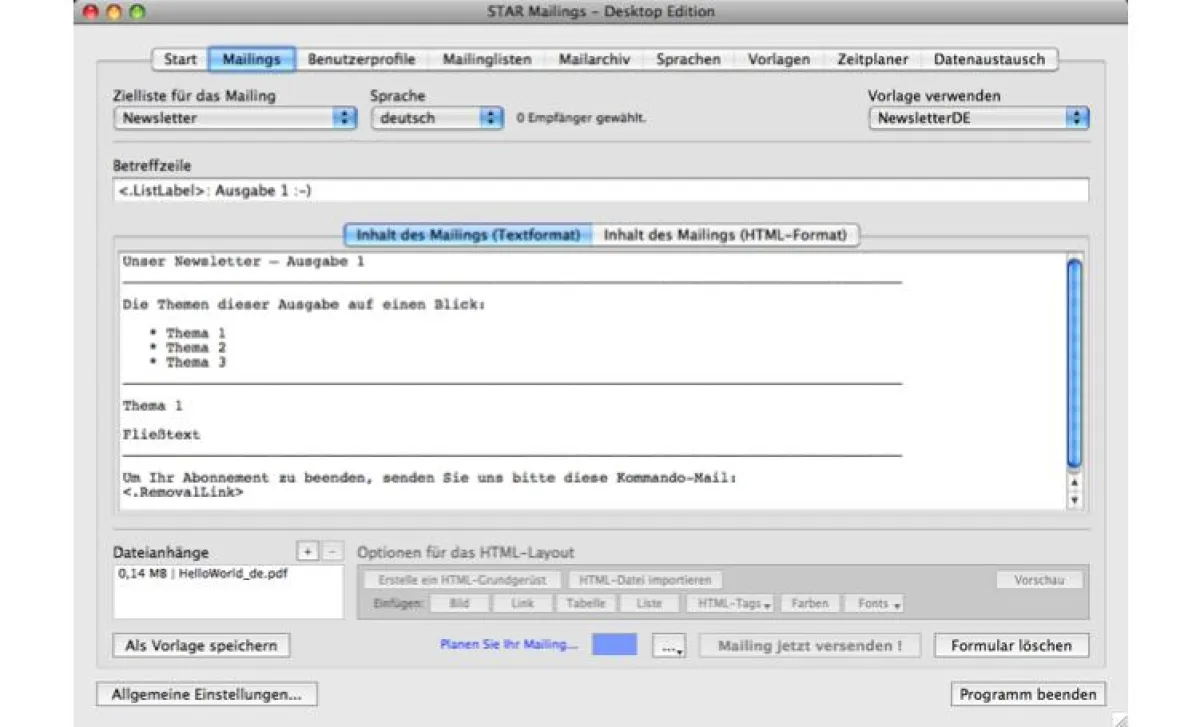
Task: Click Formular löschen button
Action: pos(1011,646)
